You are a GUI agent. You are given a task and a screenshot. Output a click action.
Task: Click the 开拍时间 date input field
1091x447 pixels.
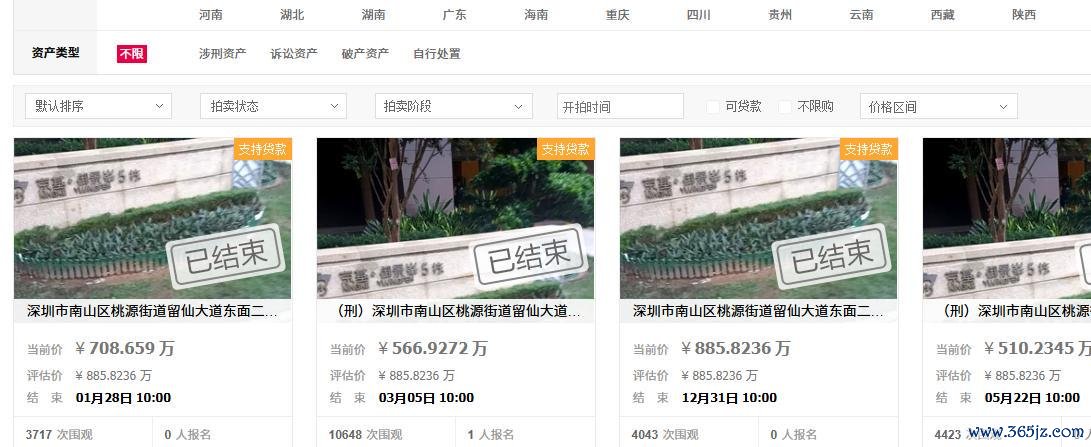pyautogui.click(x=620, y=106)
